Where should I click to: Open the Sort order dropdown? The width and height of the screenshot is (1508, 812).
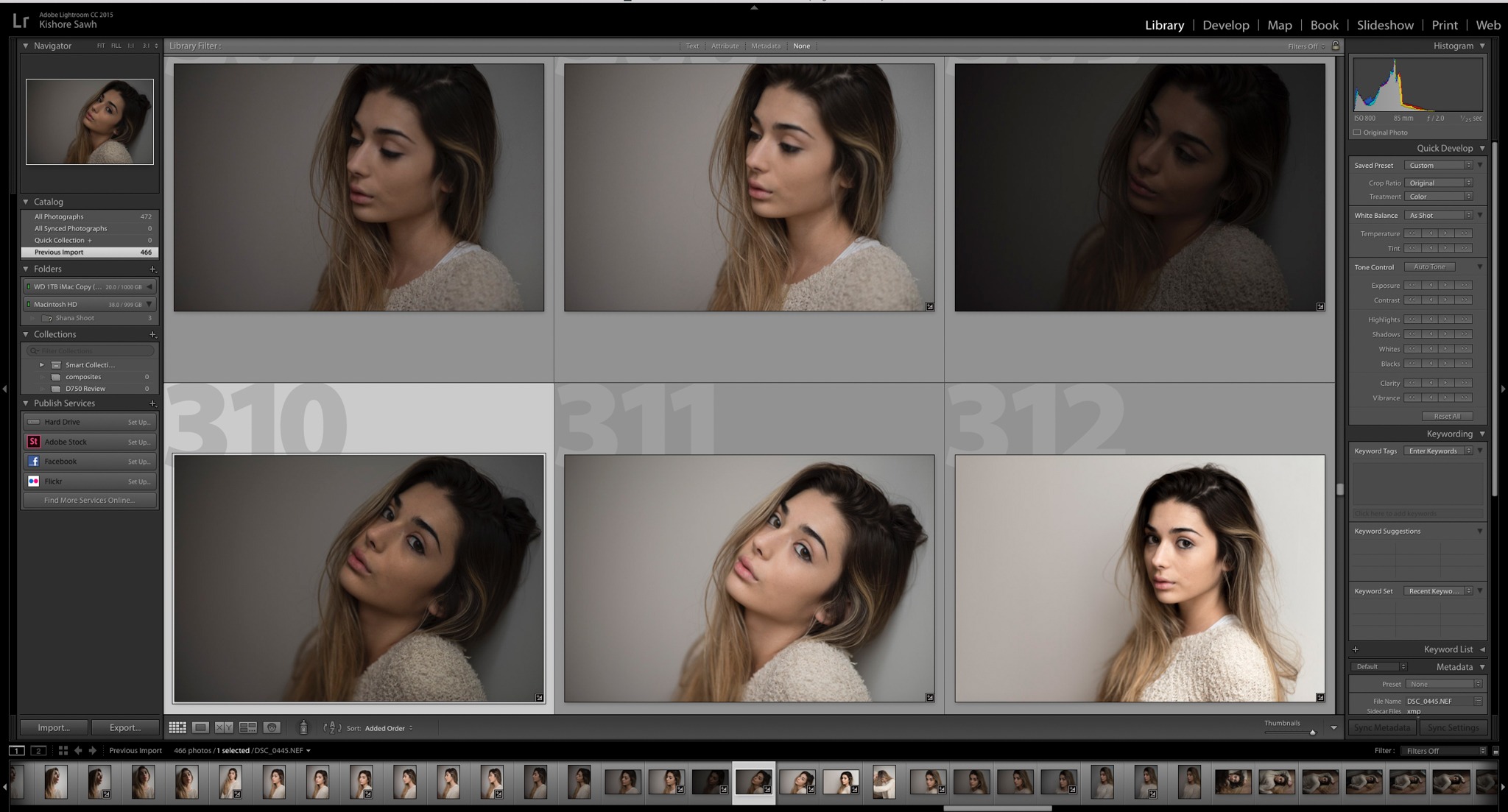389,728
